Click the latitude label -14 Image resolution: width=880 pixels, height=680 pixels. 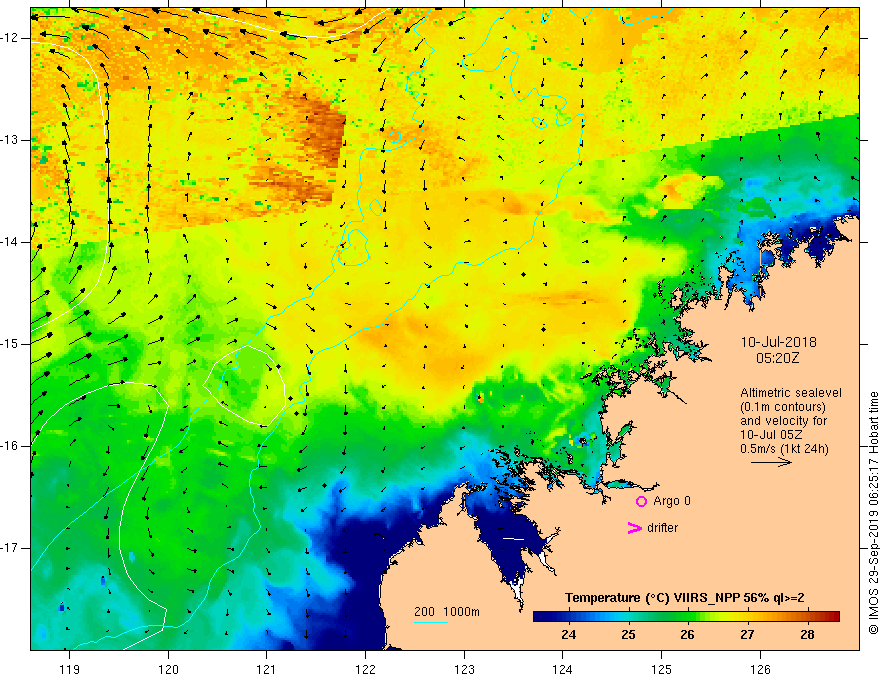[x=11, y=242]
